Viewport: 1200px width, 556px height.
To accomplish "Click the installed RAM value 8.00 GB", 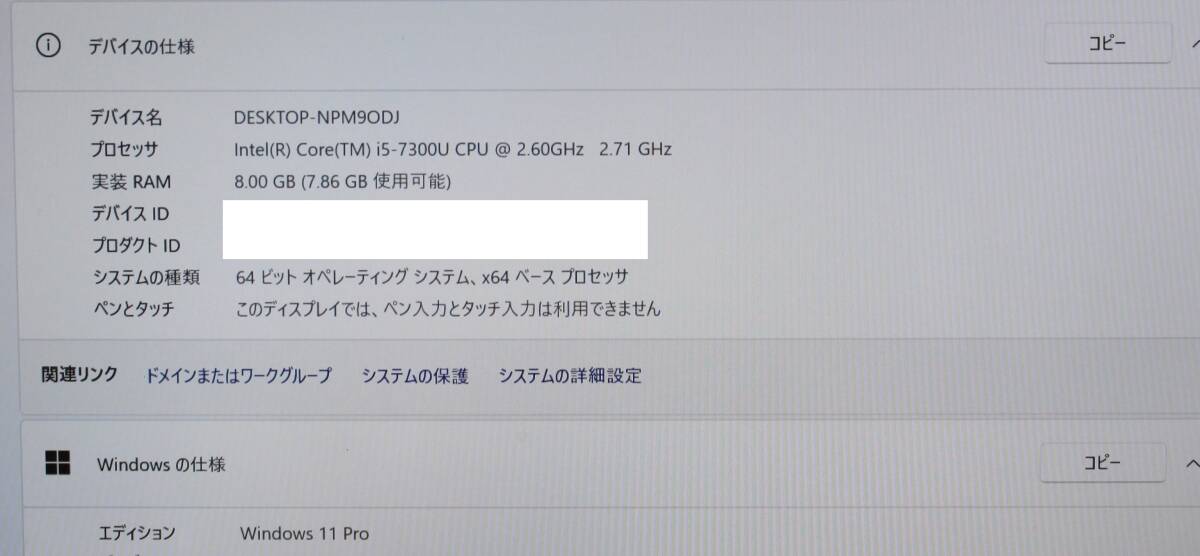I will [343, 181].
